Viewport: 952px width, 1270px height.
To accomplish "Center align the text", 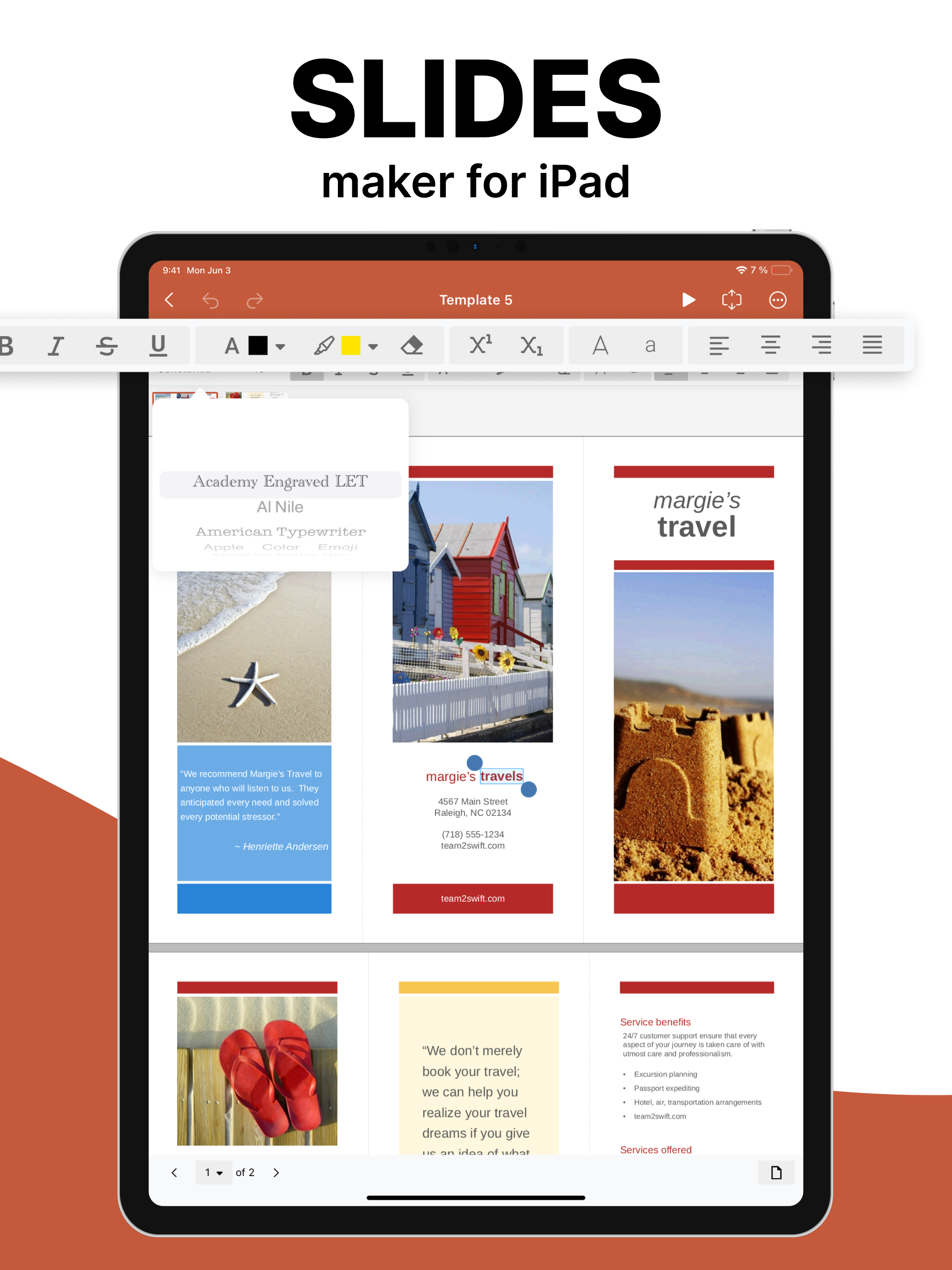I will 770,345.
